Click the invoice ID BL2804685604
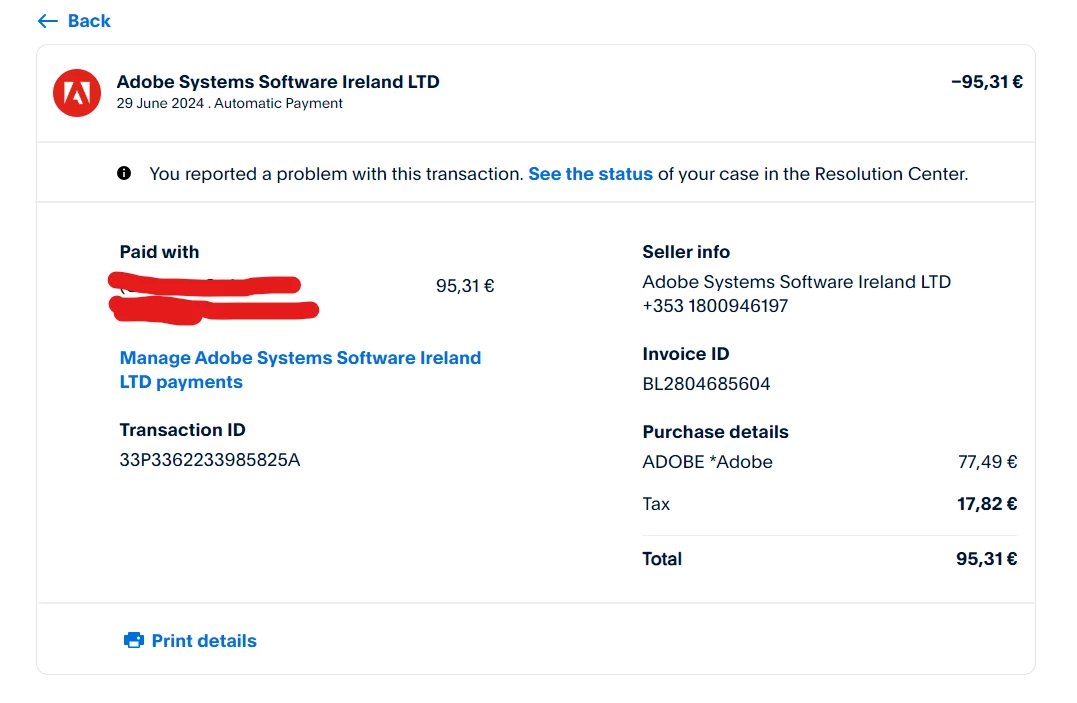The width and height of the screenshot is (1077, 703). click(x=706, y=384)
